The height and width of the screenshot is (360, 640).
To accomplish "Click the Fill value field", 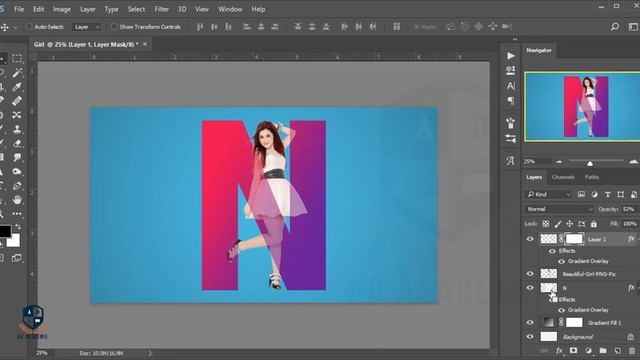I will pos(629,224).
